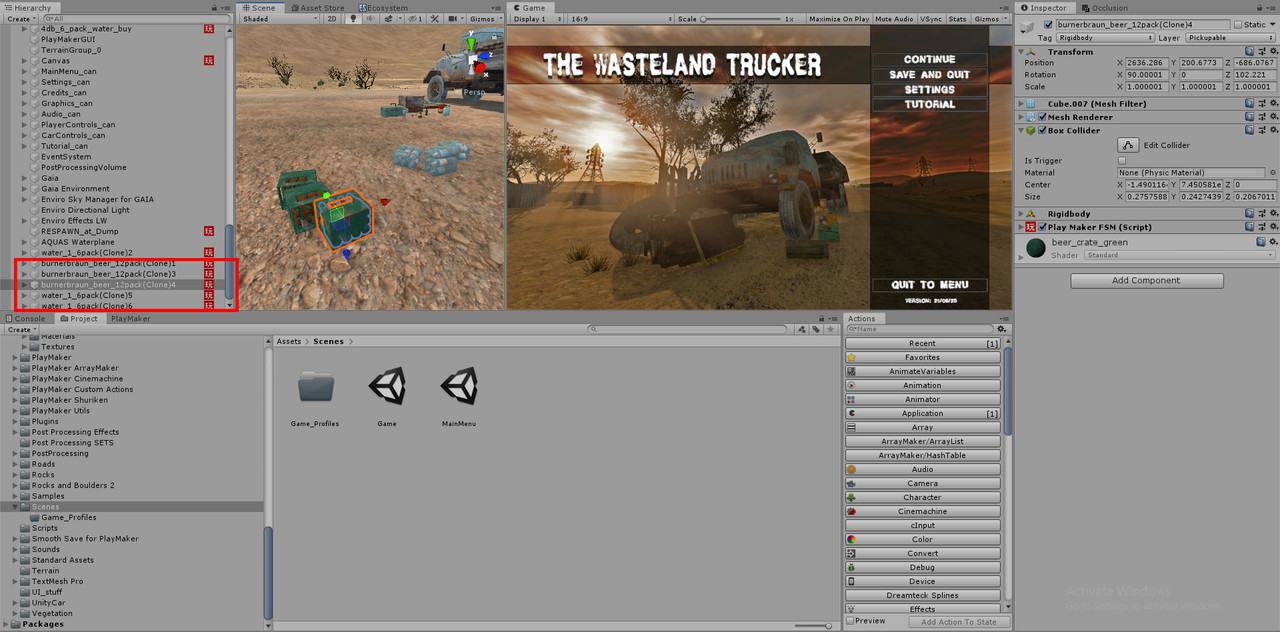The image size is (1280, 632).
Task: Toggle VSync in Game view
Action: 930,18
